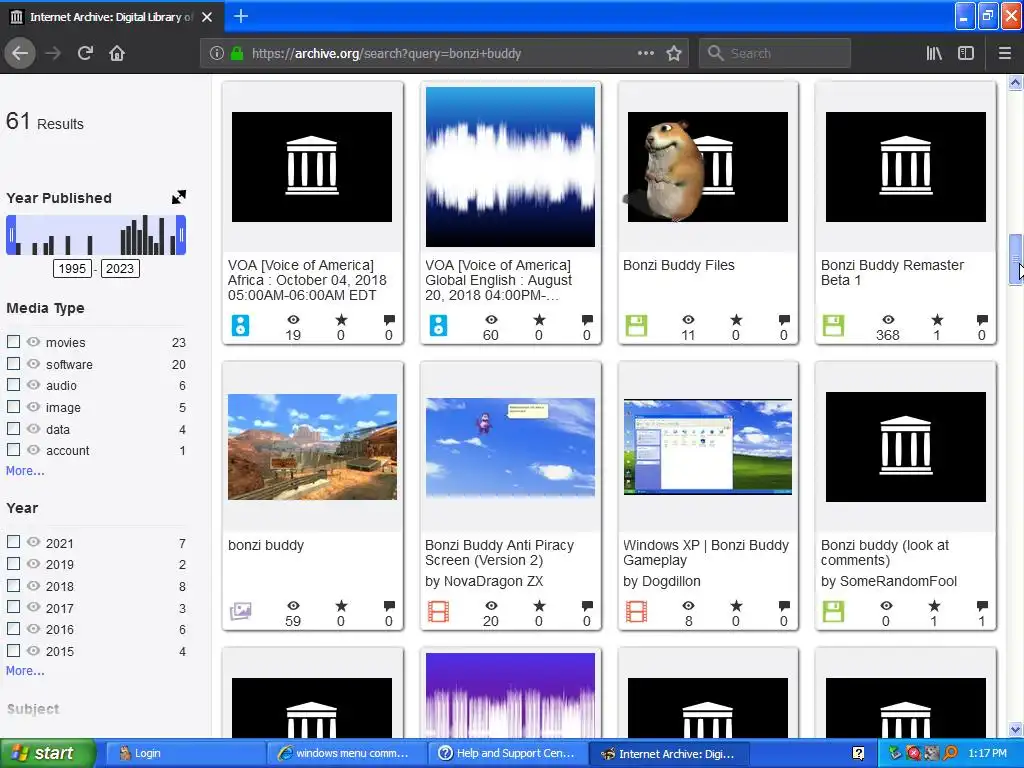Open Bonzi Buddy Files item title
Image resolution: width=1024 pixels, height=768 pixels.
click(679, 265)
